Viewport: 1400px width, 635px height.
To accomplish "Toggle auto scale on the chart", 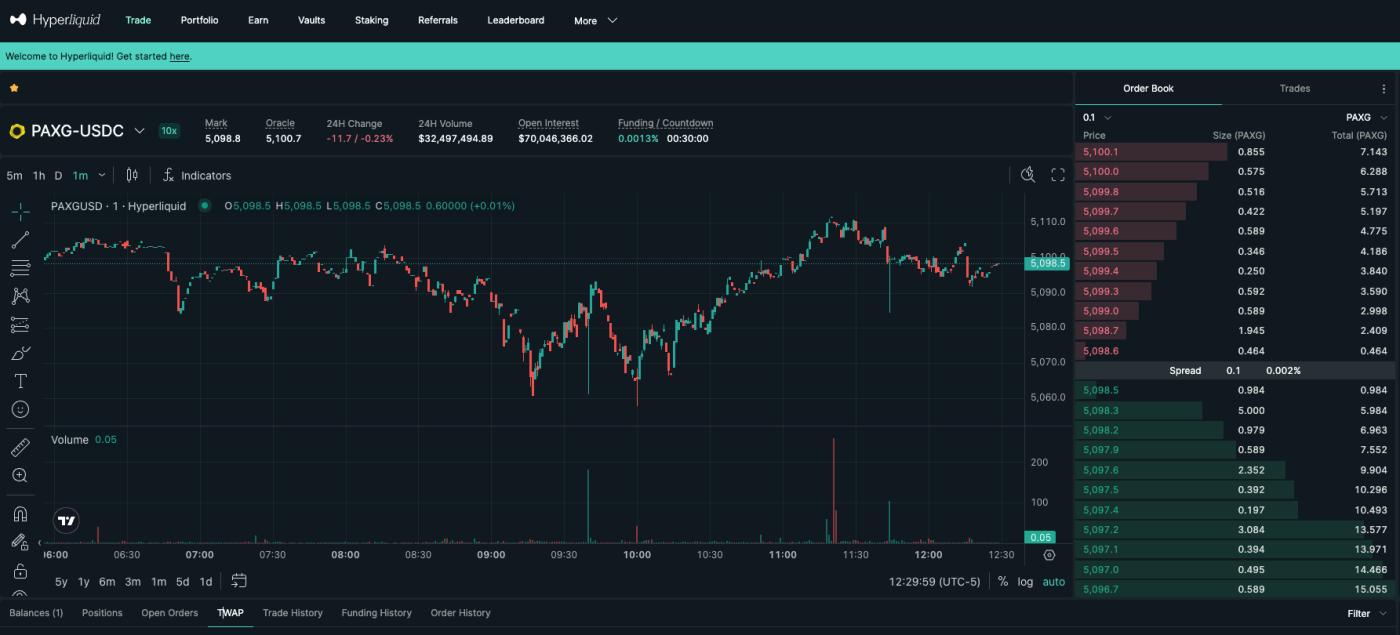I will click(1054, 582).
